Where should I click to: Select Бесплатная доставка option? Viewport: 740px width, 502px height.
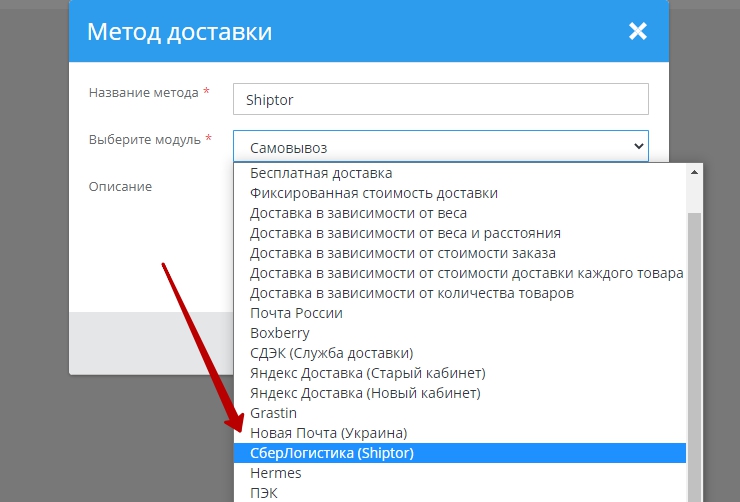coord(321,173)
